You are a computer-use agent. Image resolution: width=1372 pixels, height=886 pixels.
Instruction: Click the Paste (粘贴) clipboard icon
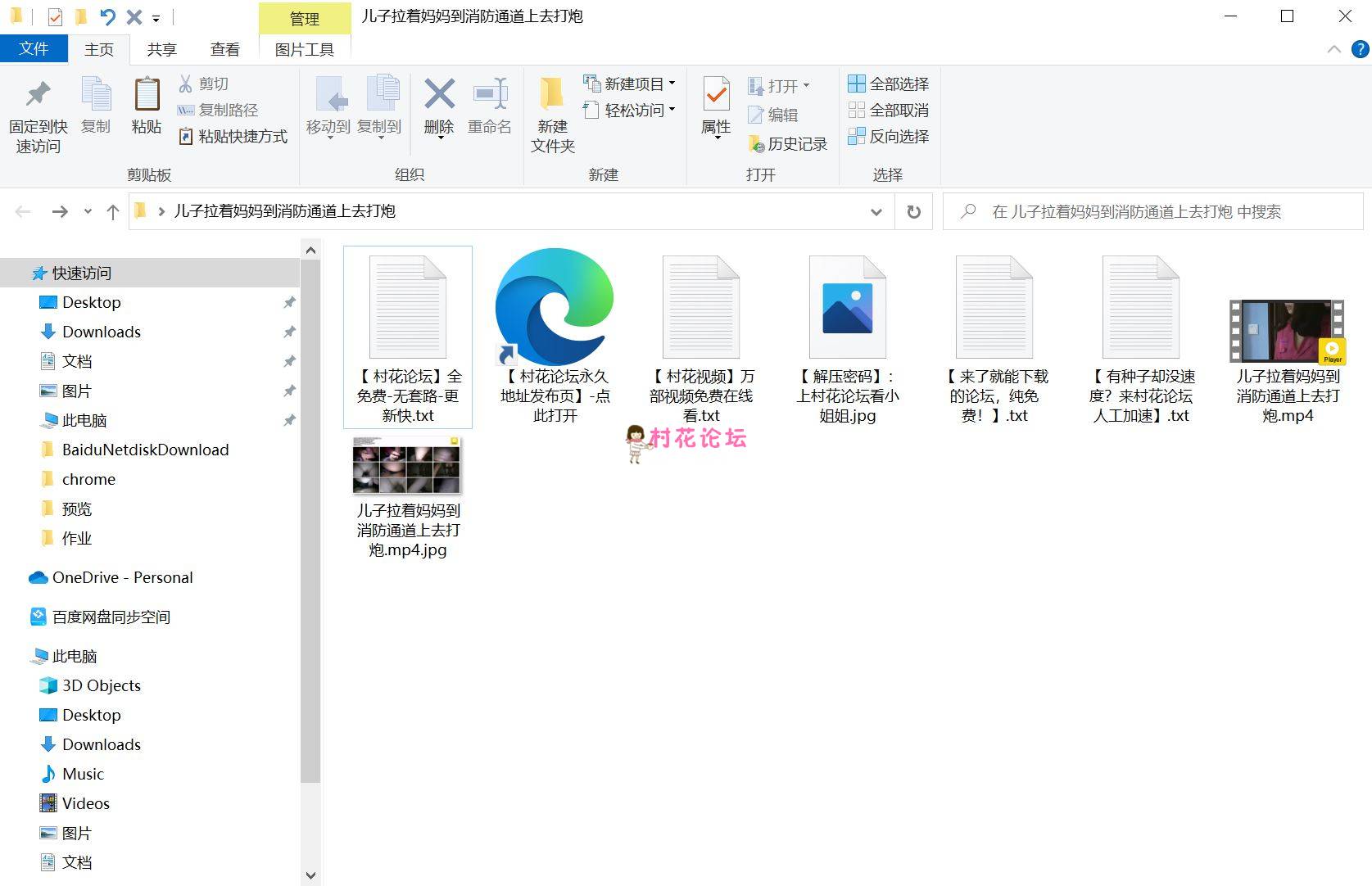[x=147, y=95]
